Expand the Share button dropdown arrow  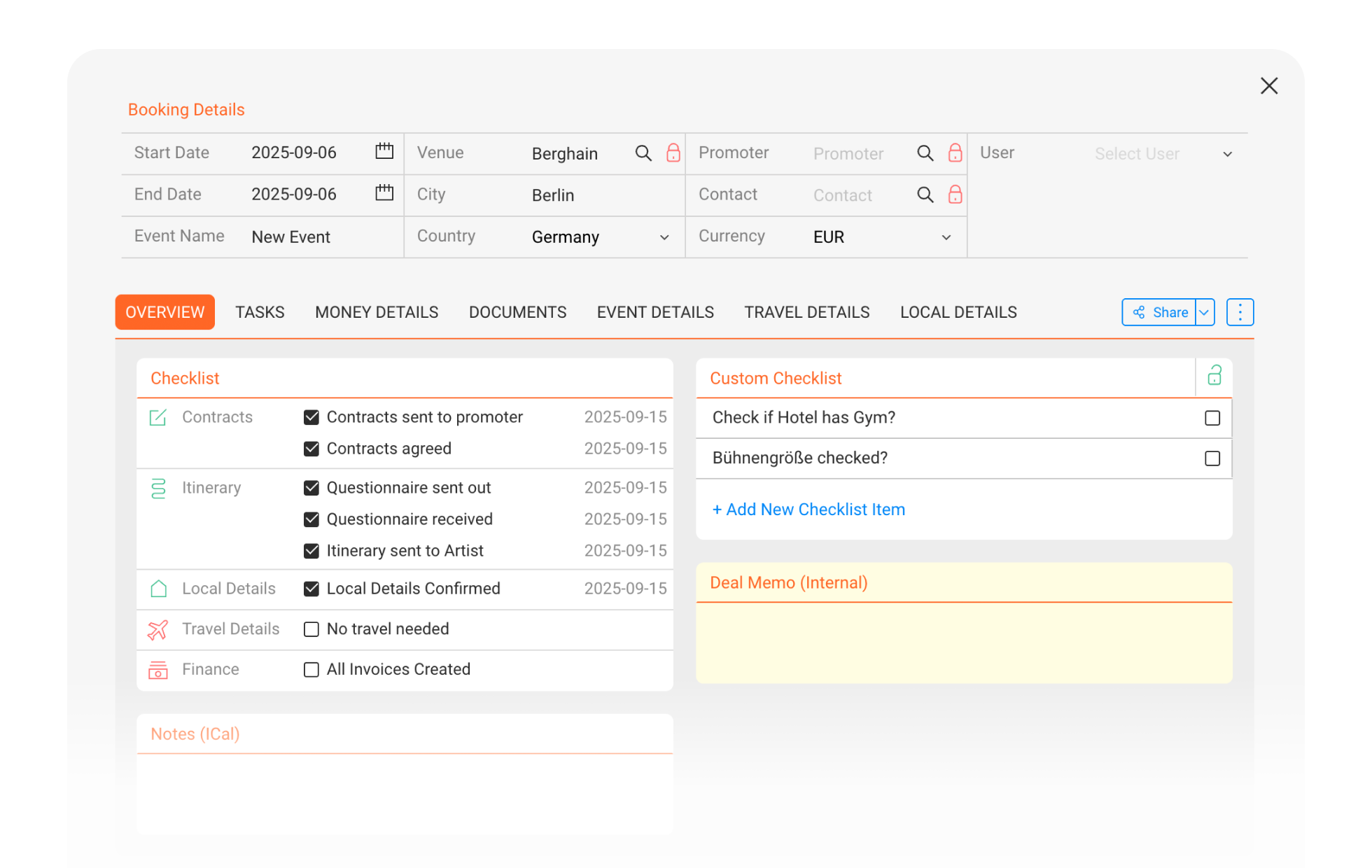pyautogui.click(x=1205, y=312)
